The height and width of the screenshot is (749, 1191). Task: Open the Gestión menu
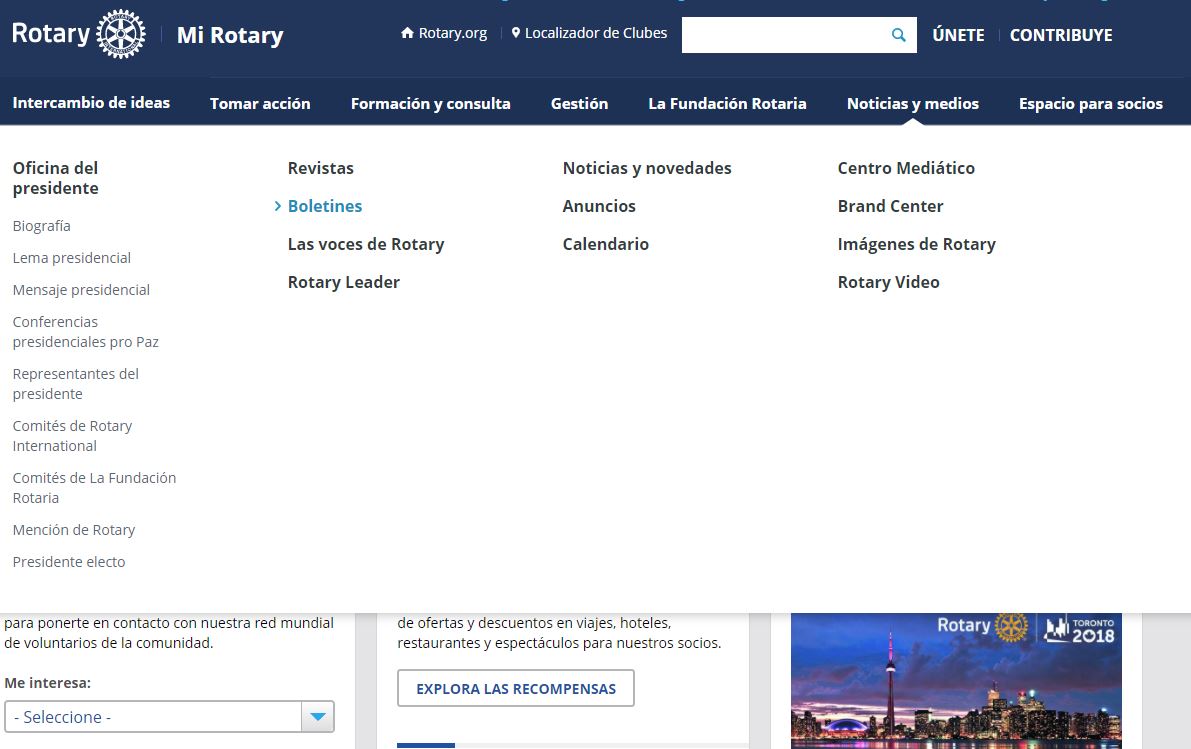click(580, 103)
